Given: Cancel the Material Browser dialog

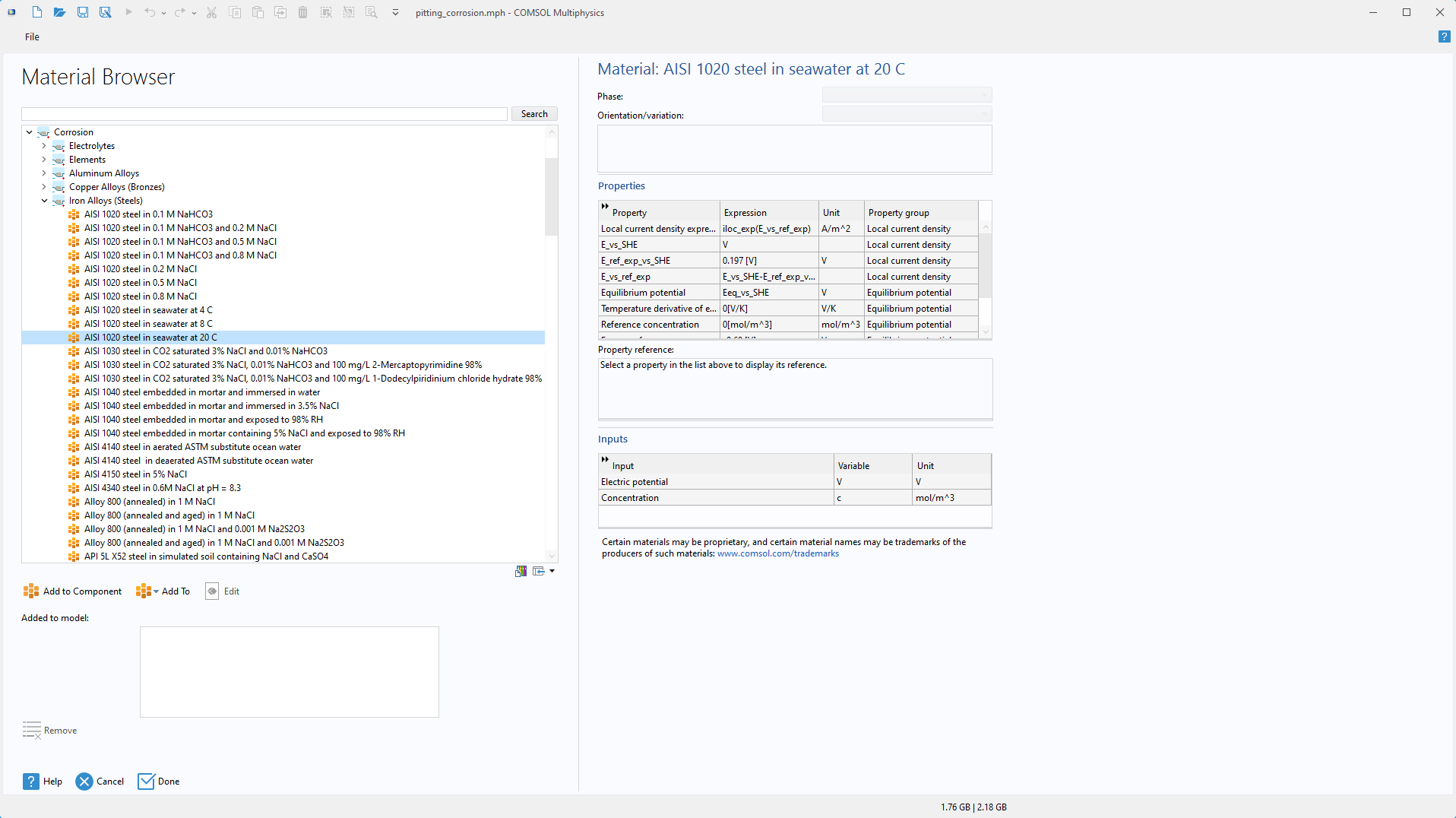Looking at the screenshot, I should (100, 782).
